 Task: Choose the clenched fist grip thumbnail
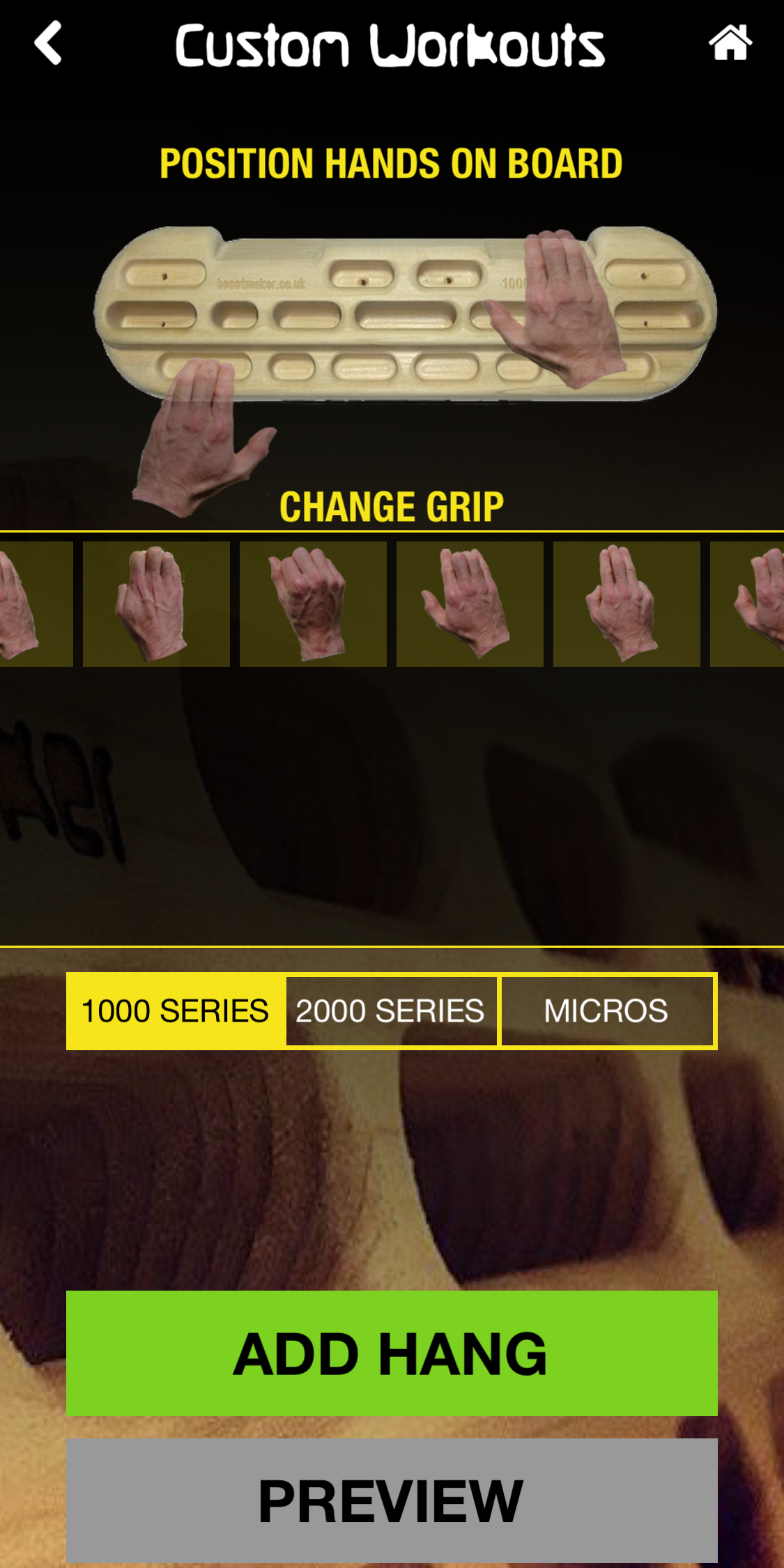click(313, 604)
